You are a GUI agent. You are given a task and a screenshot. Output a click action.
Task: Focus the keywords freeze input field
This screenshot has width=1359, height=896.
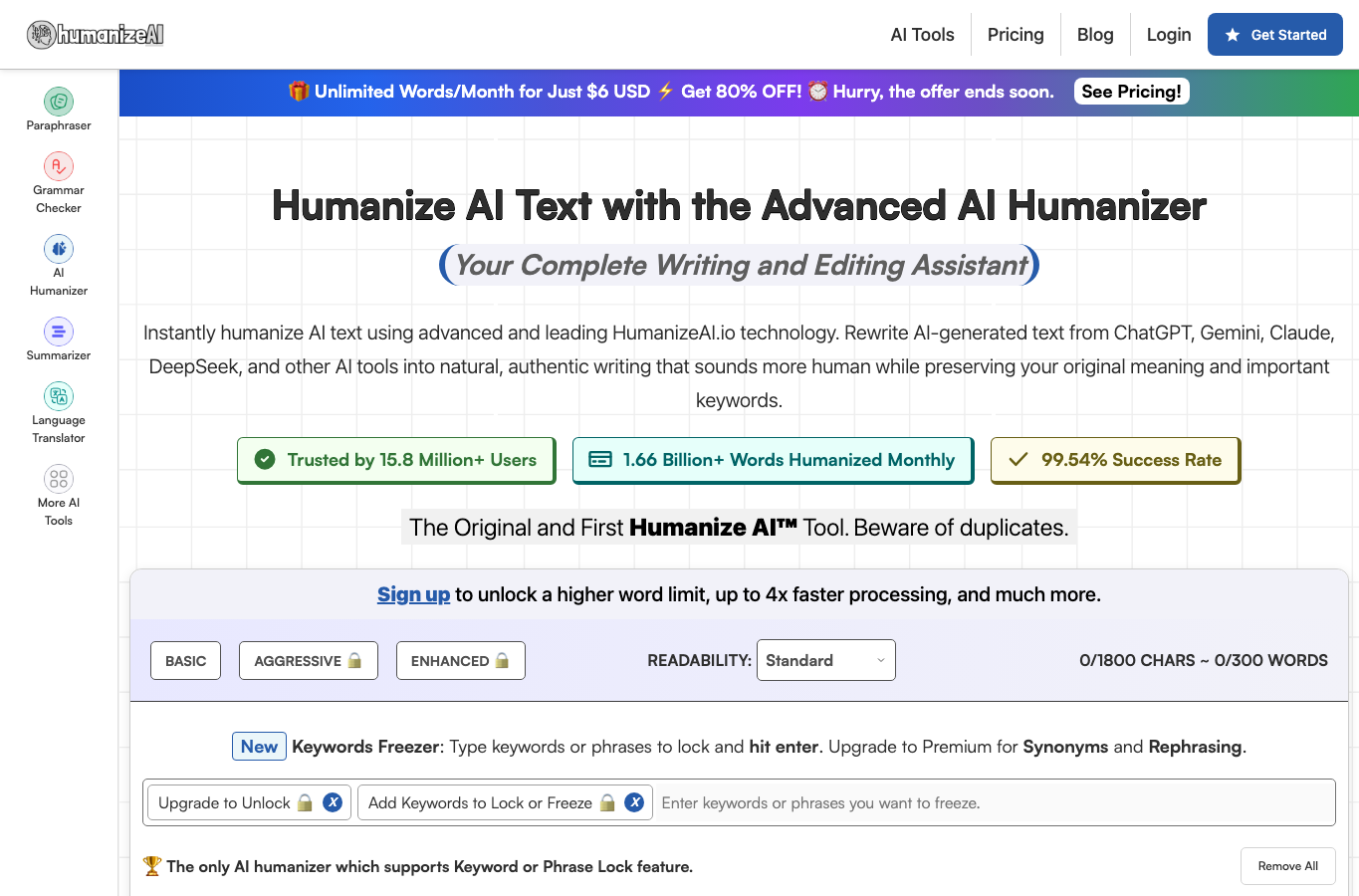point(994,802)
